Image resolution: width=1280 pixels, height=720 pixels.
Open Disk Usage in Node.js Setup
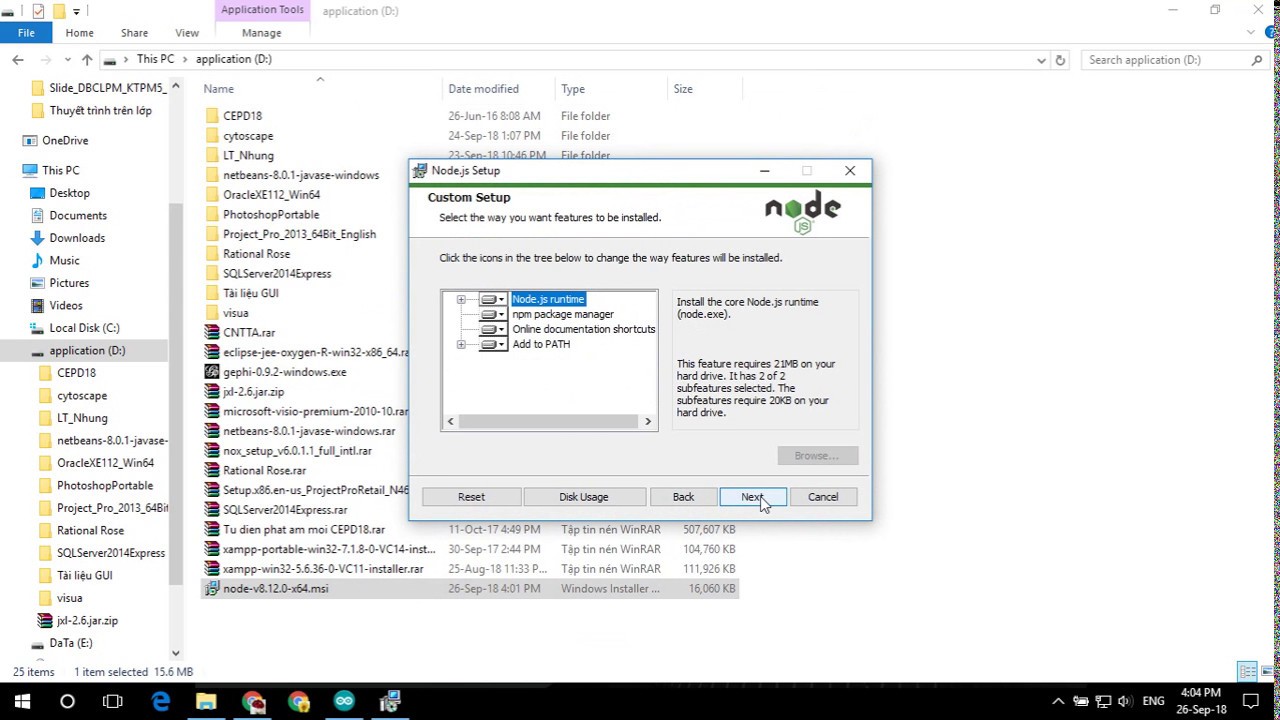[x=583, y=497]
